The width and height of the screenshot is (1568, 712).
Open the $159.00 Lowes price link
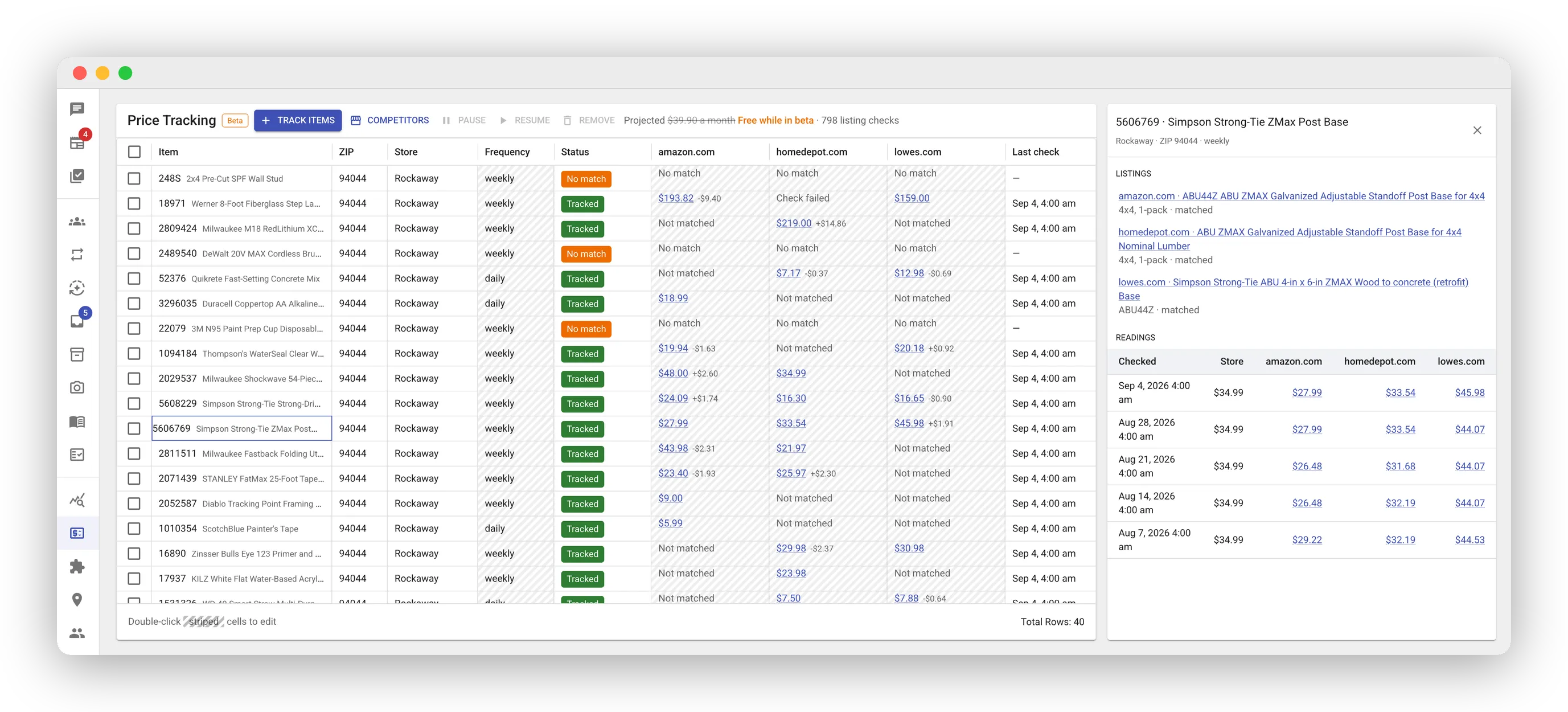(x=912, y=198)
